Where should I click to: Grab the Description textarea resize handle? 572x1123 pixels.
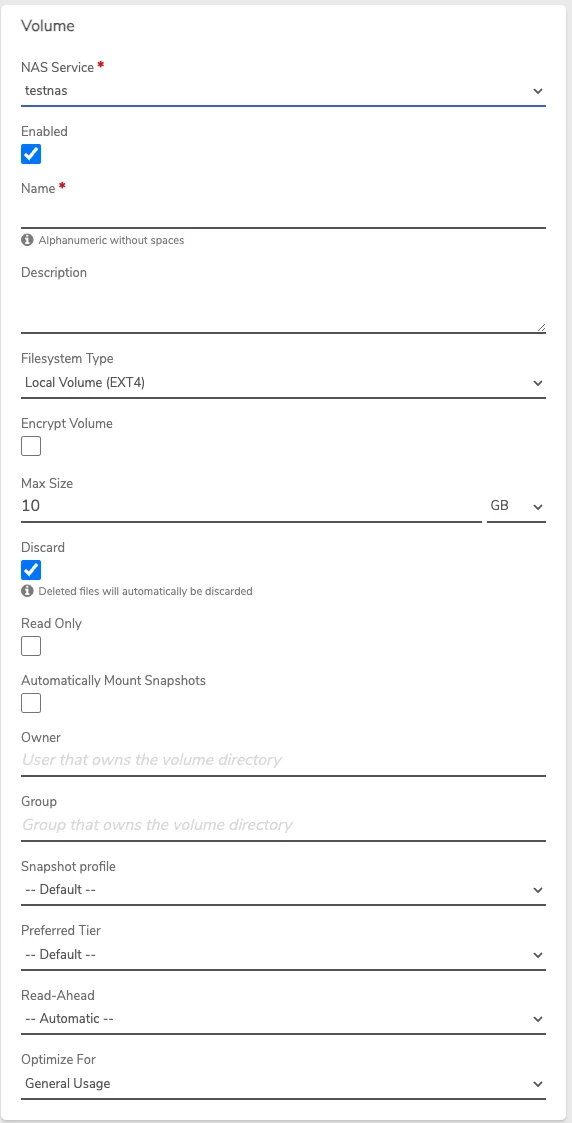[541, 327]
